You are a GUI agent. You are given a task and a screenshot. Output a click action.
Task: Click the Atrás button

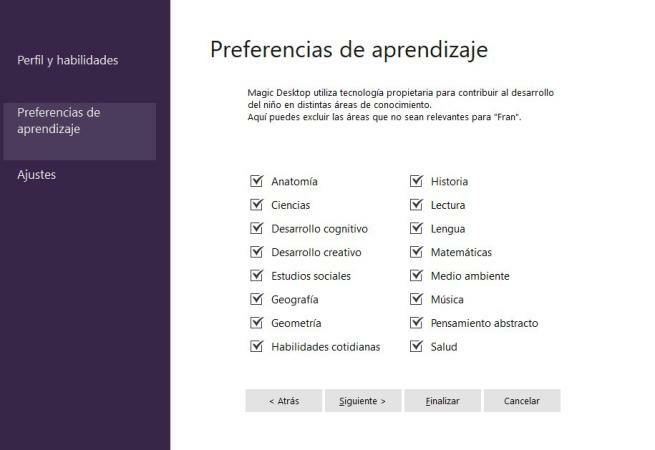tap(284, 400)
